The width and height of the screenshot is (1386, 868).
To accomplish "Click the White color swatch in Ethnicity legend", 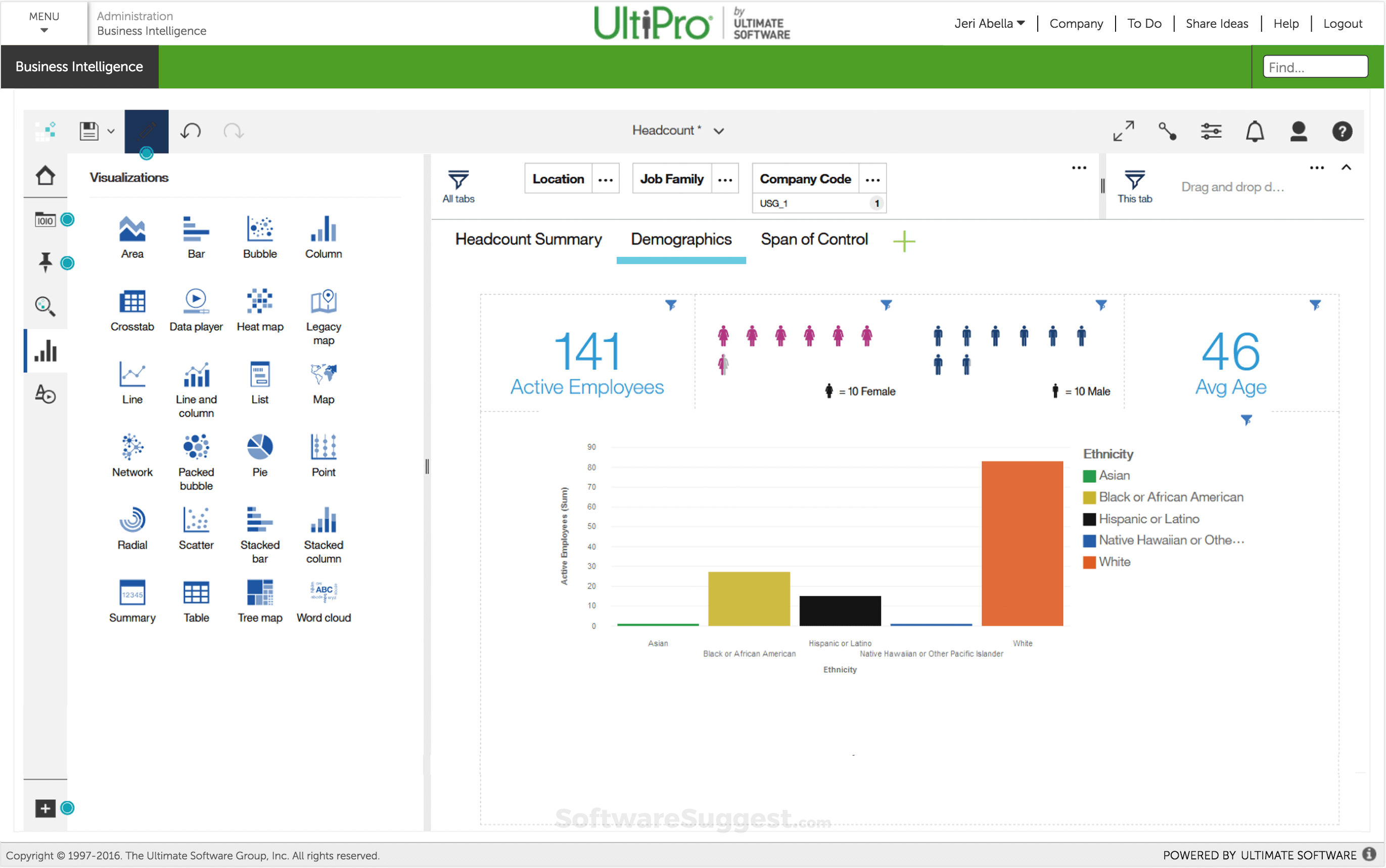I will pos(1089,561).
